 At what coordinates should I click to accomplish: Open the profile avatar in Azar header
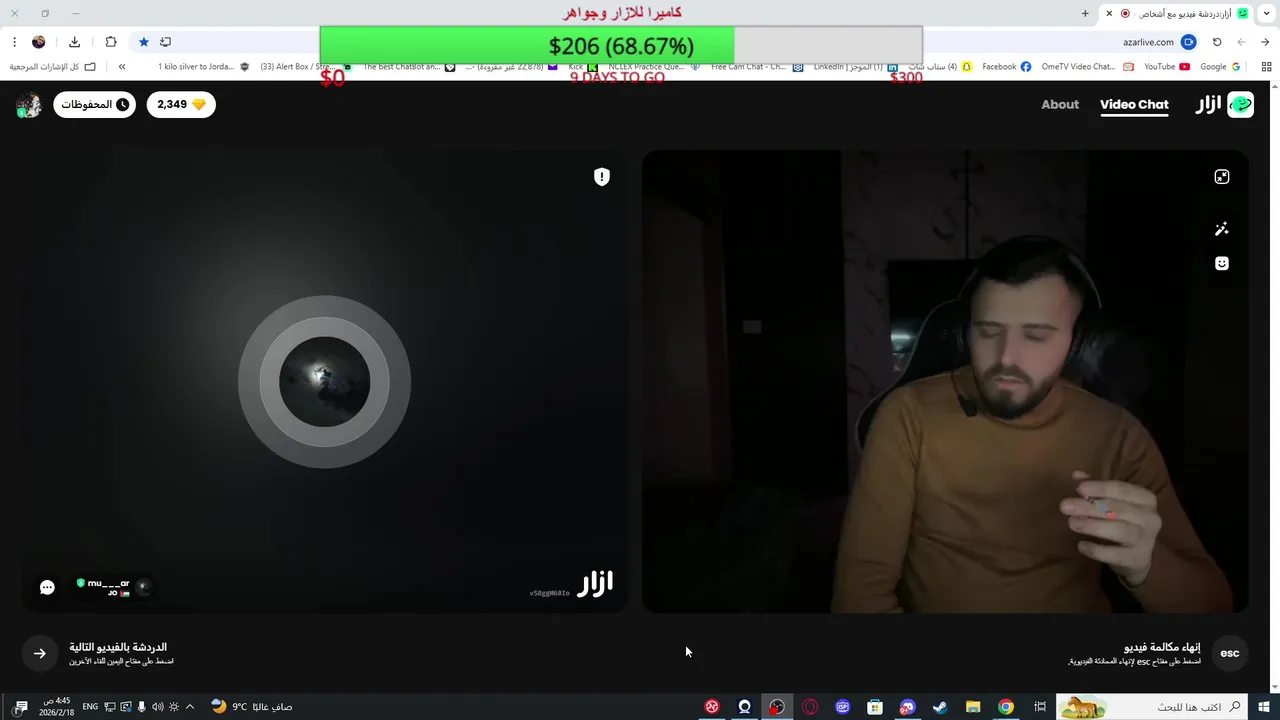28,105
